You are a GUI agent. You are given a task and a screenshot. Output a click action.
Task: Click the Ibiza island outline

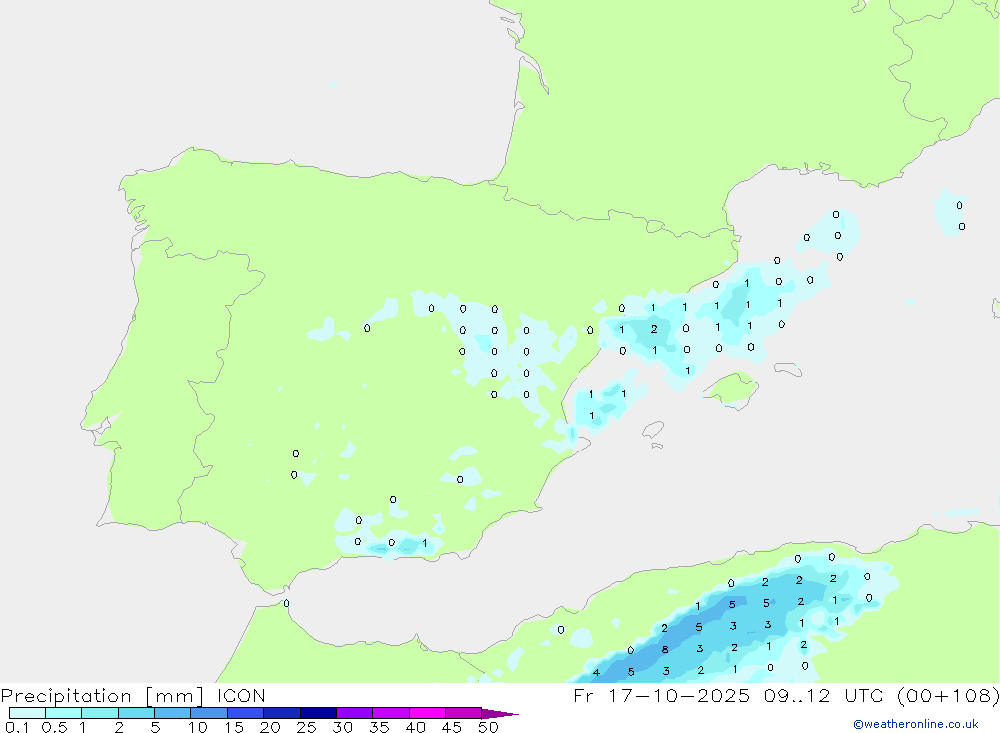[x=653, y=430]
